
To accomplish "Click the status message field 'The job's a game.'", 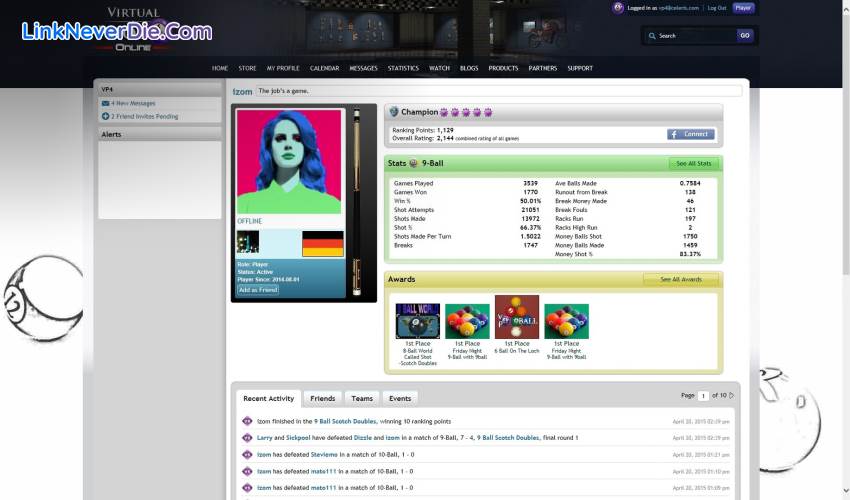I will pyautogui.click(x=498, y=91).
